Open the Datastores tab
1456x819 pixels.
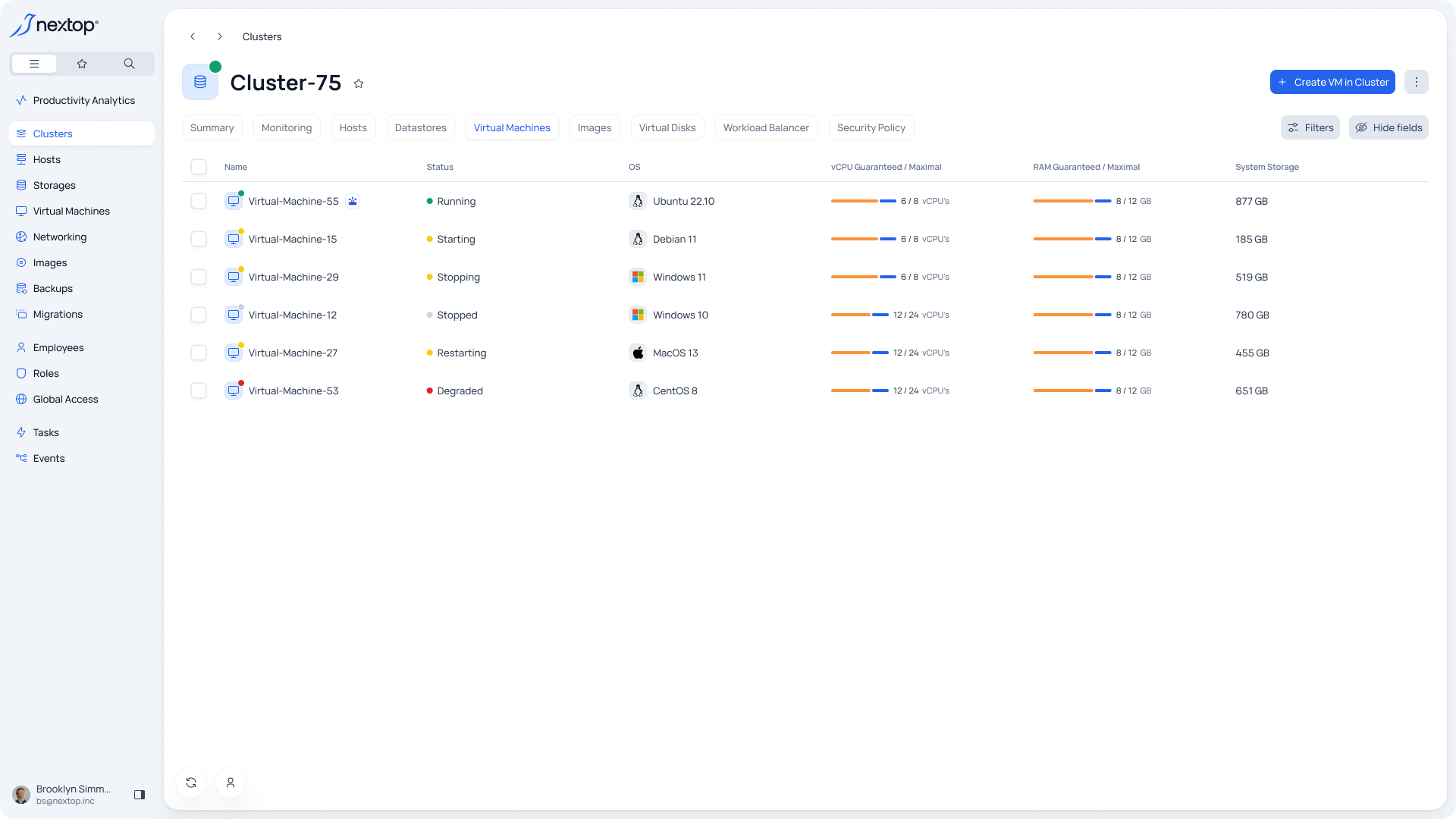(x=421, y=127)
